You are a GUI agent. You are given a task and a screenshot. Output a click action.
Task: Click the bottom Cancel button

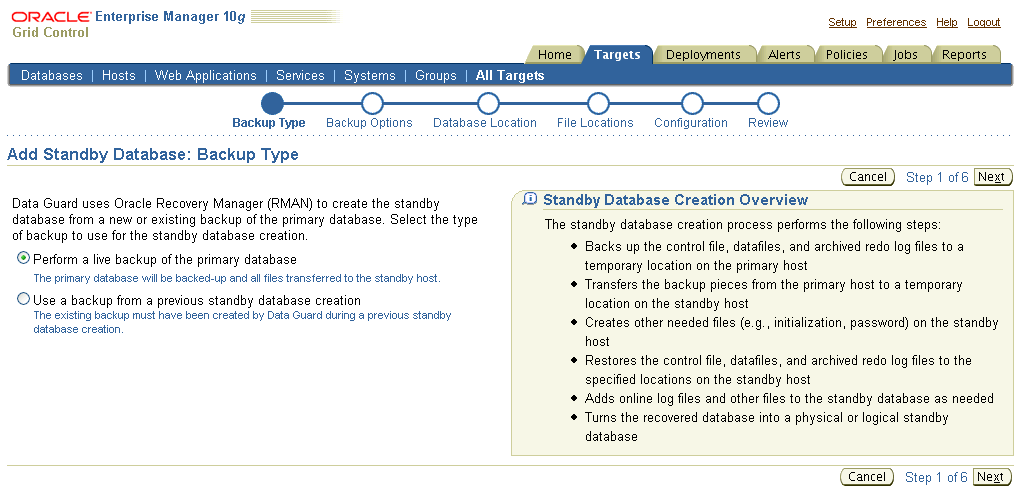867,477
